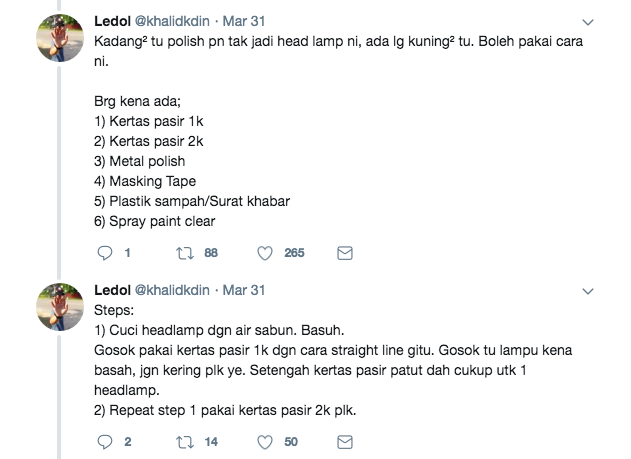The width and height of the screenshot is (631, 459).
Task: Share Steps tweet via envelope icon
Action: click(x=344, y=441)
